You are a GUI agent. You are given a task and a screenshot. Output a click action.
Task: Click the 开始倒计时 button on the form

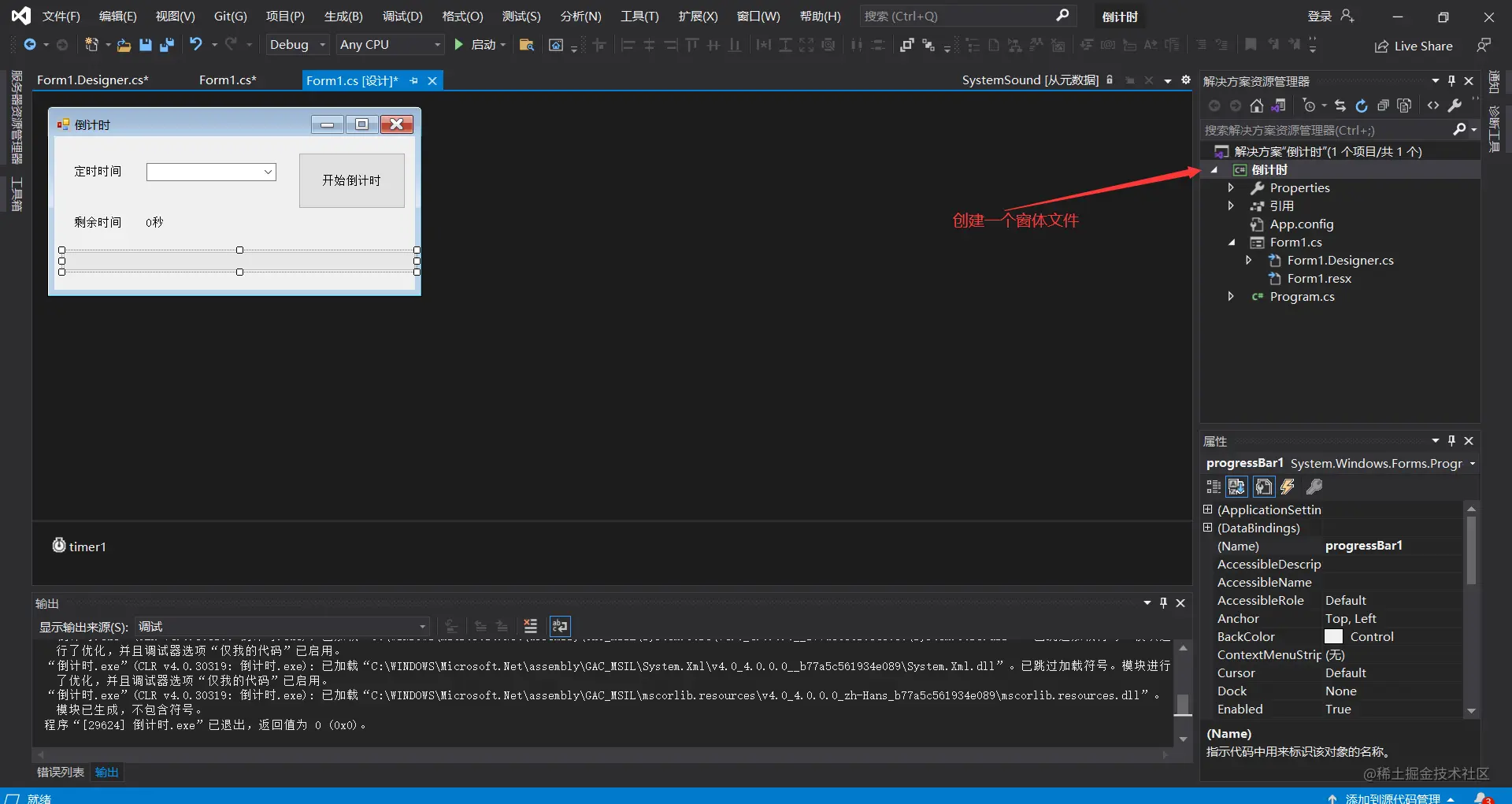tap(352, 180)
